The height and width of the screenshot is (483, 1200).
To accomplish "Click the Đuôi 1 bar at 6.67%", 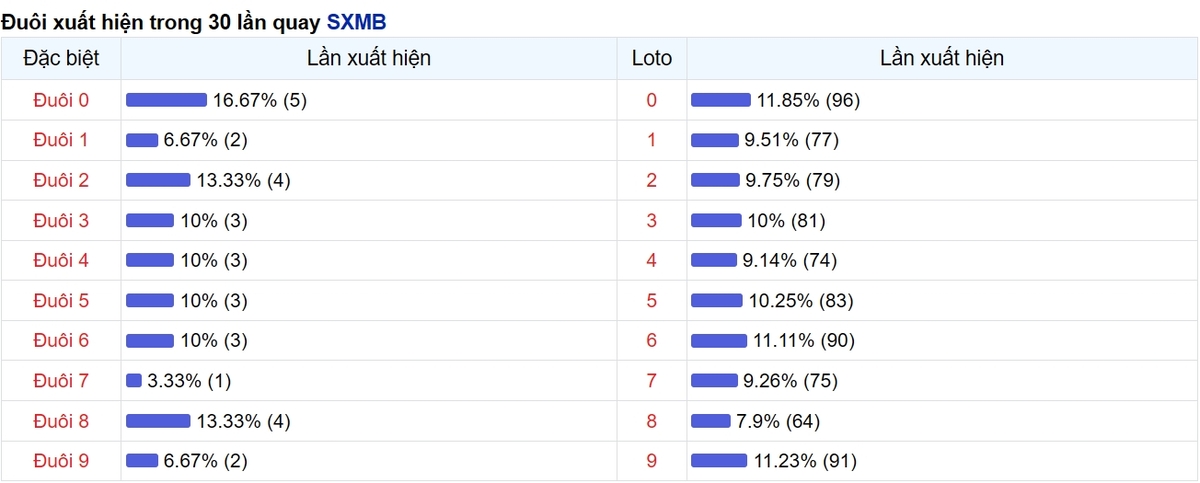I will (x=142, y=140).
